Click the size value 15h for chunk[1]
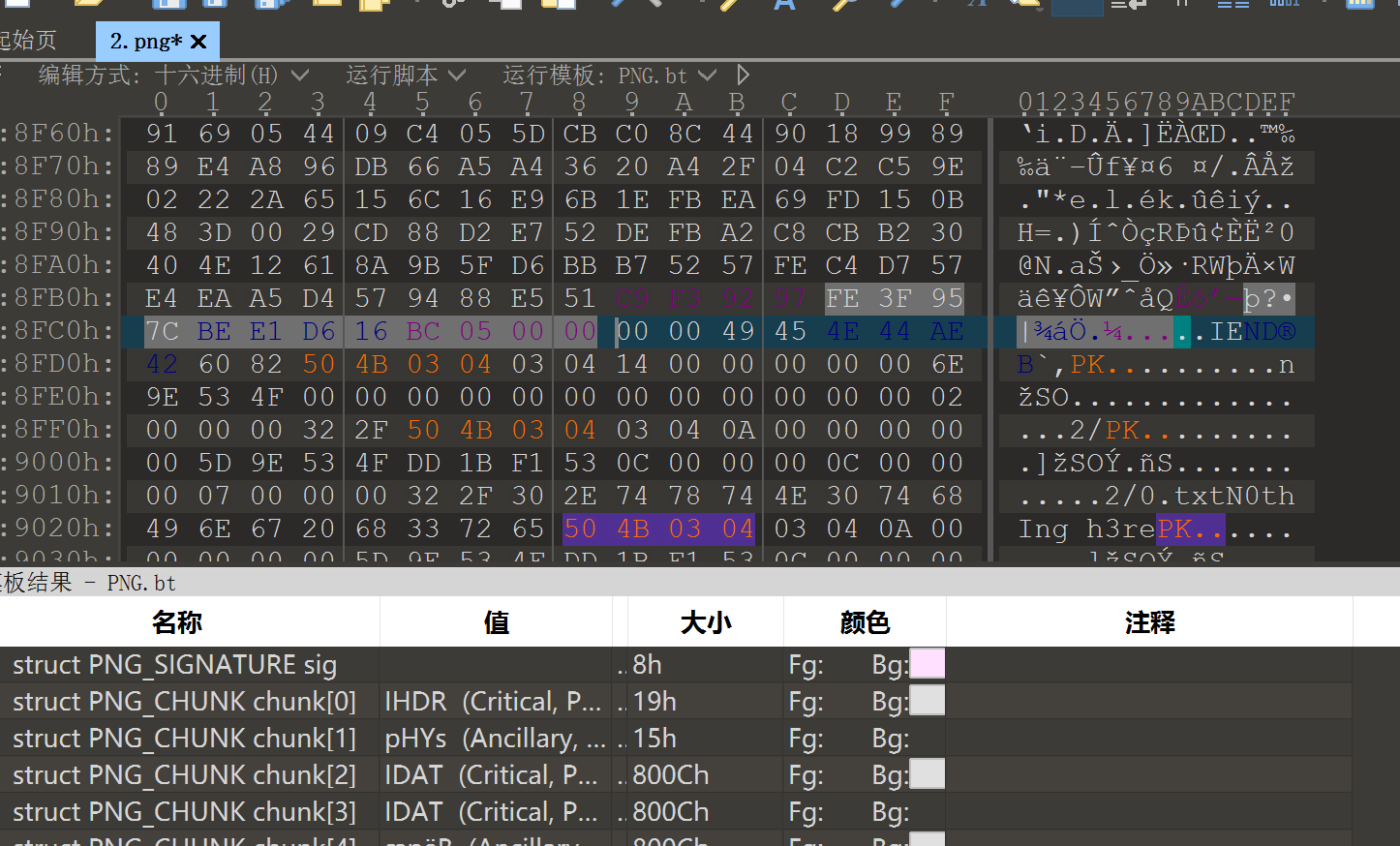 [x=654, y=739]
